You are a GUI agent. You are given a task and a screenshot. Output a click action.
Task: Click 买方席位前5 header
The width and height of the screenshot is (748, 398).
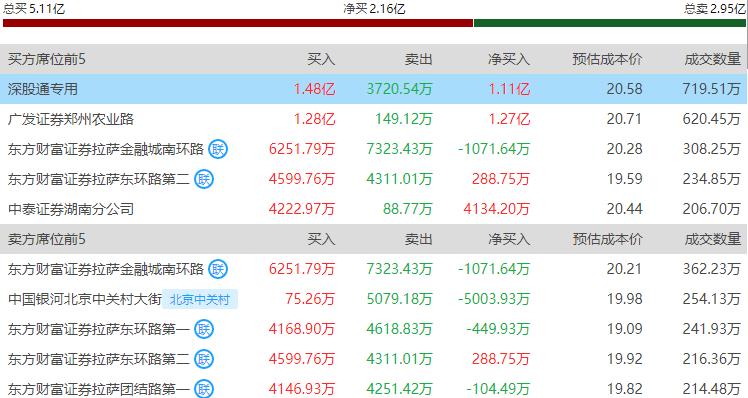[x=46, y=59]
